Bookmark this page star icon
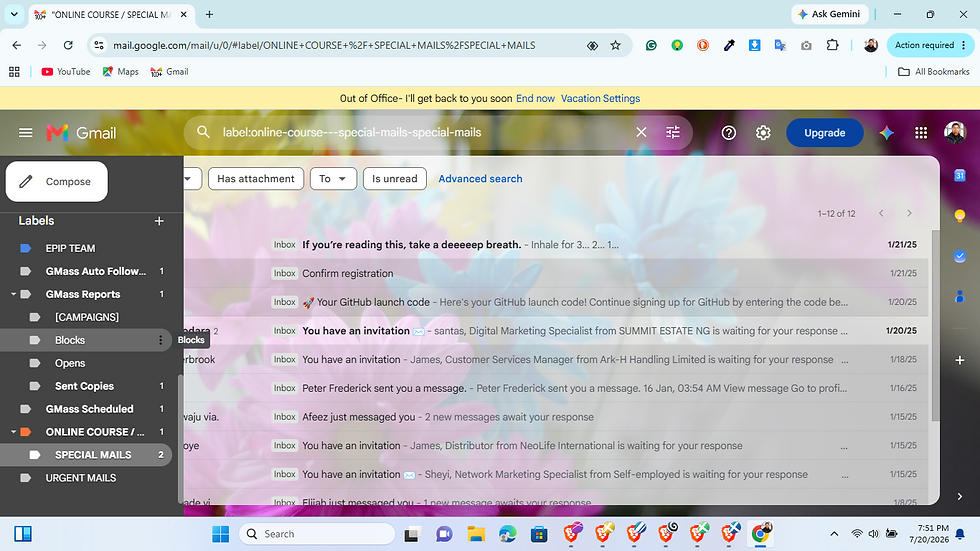The width and height of the screenshot is (980, 551). [616, 45]
